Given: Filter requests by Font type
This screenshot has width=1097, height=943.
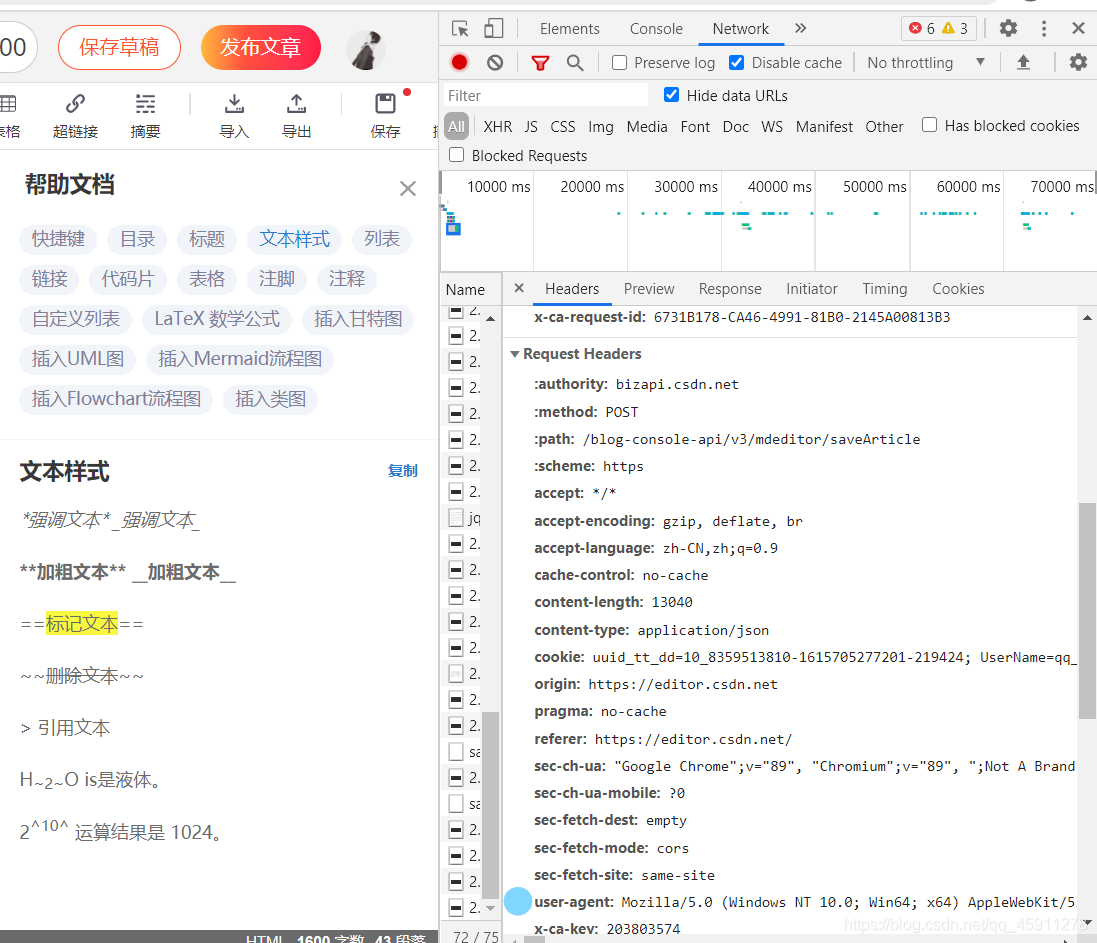Looking at the screenshot, I should pyautogui.click(x=695, y=127).
